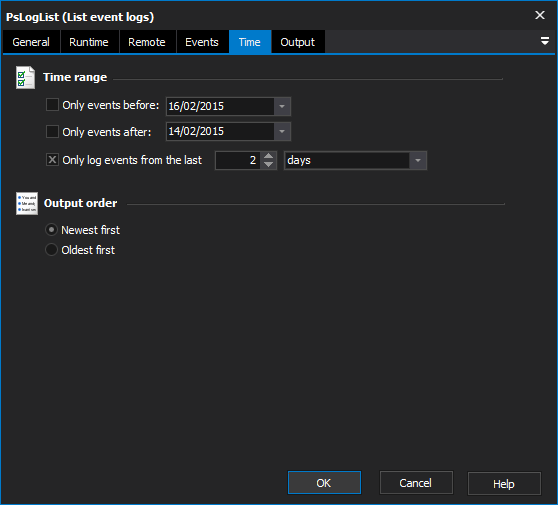Select the Oldest first radio button
The image size is (558, 505).
[52, 250]
